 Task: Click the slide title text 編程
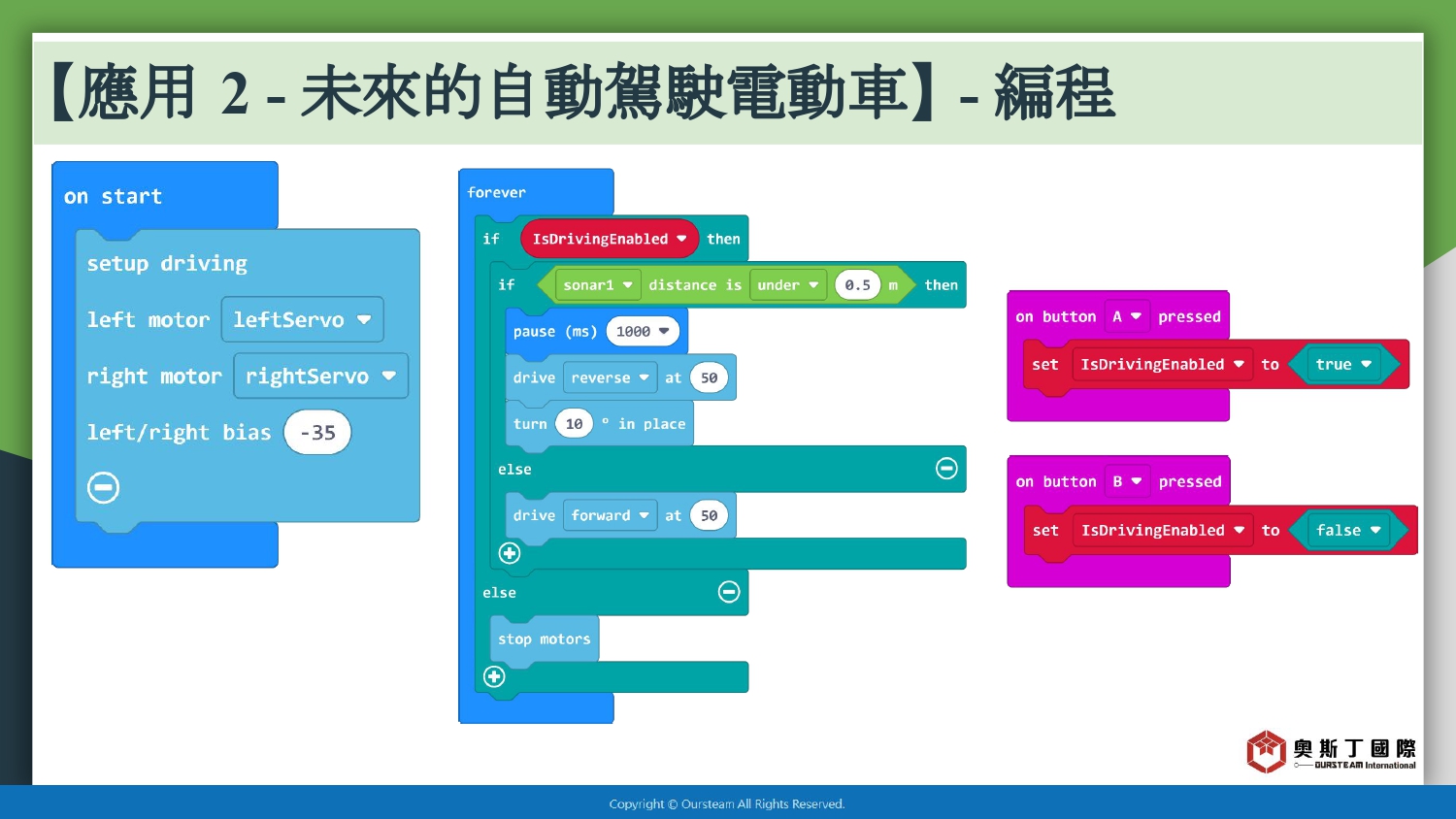[x=1055, y=94]
